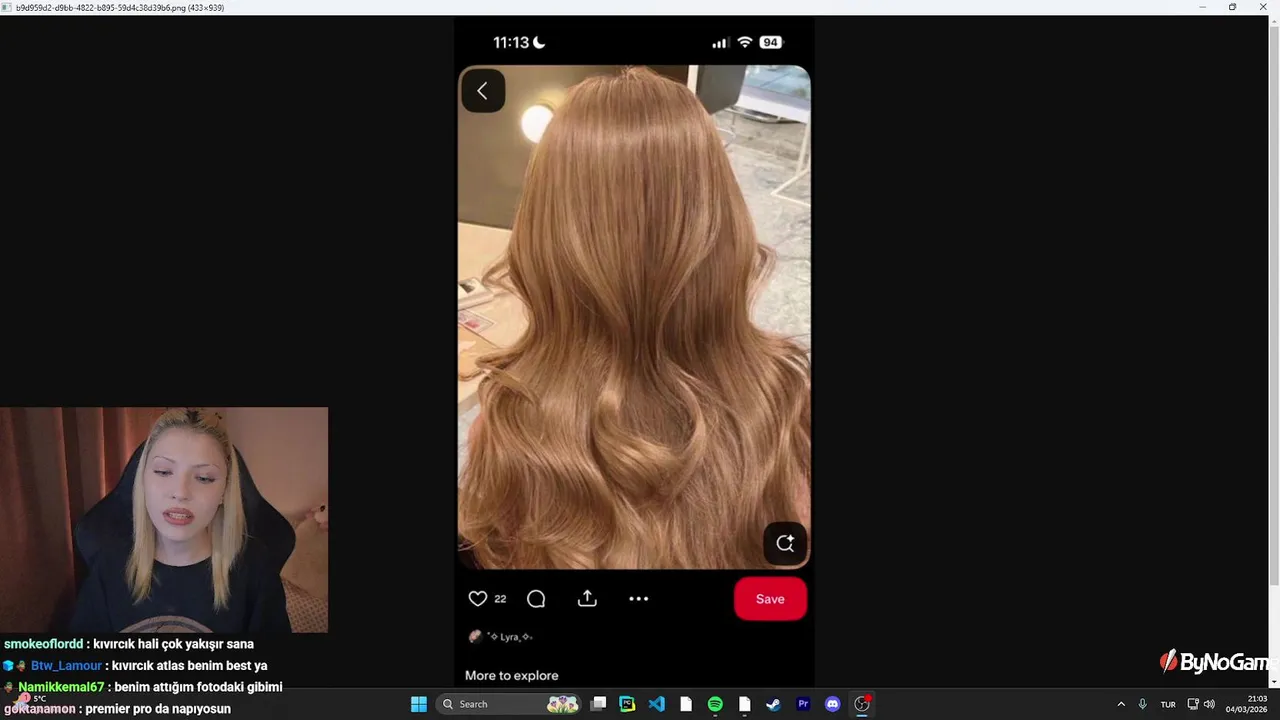Restore down the image viewer window
1280x720 pixels.
pyautogui.click(x=1232, y=7)
